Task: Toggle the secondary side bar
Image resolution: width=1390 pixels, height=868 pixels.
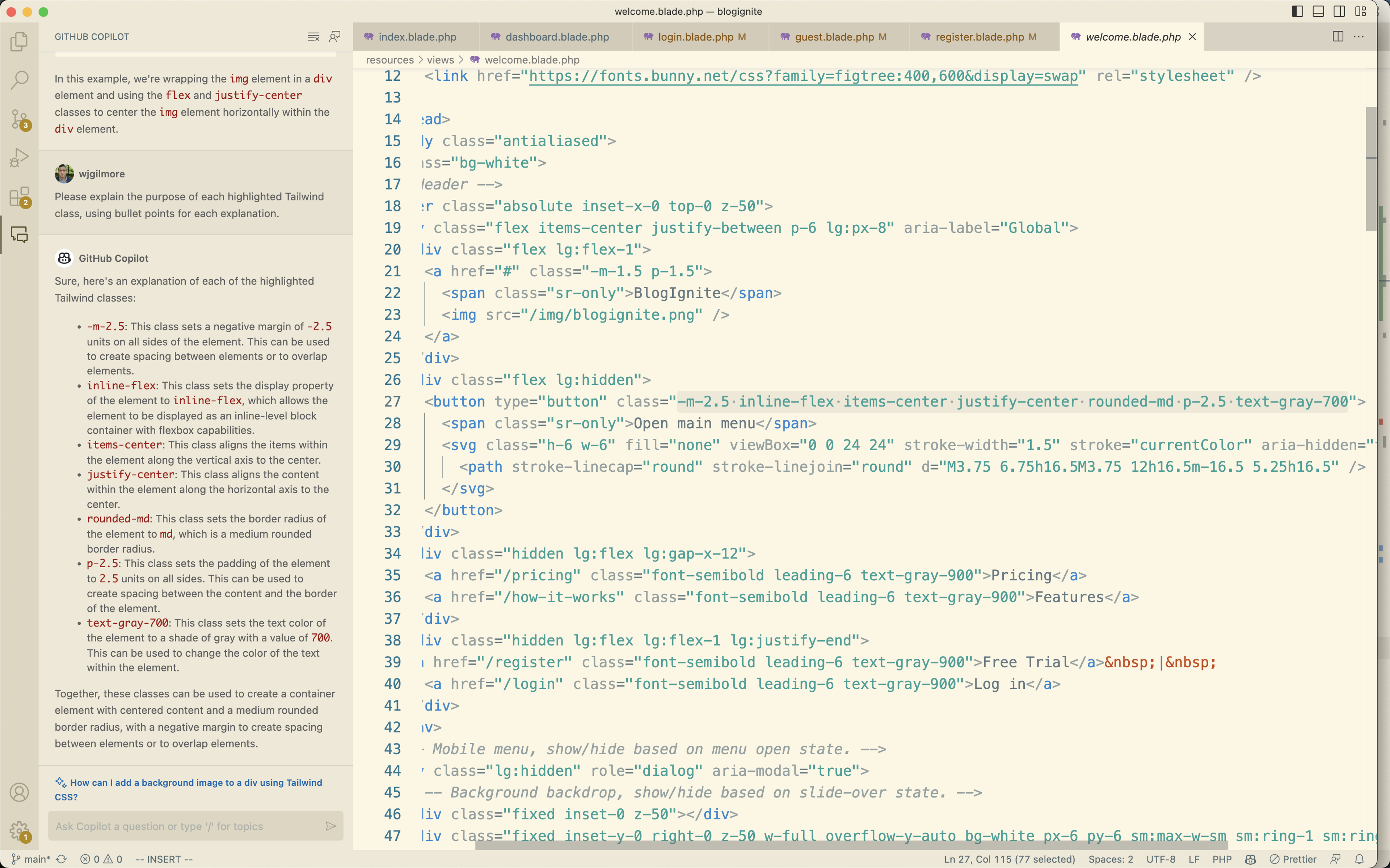Action: pos(1339,12)
